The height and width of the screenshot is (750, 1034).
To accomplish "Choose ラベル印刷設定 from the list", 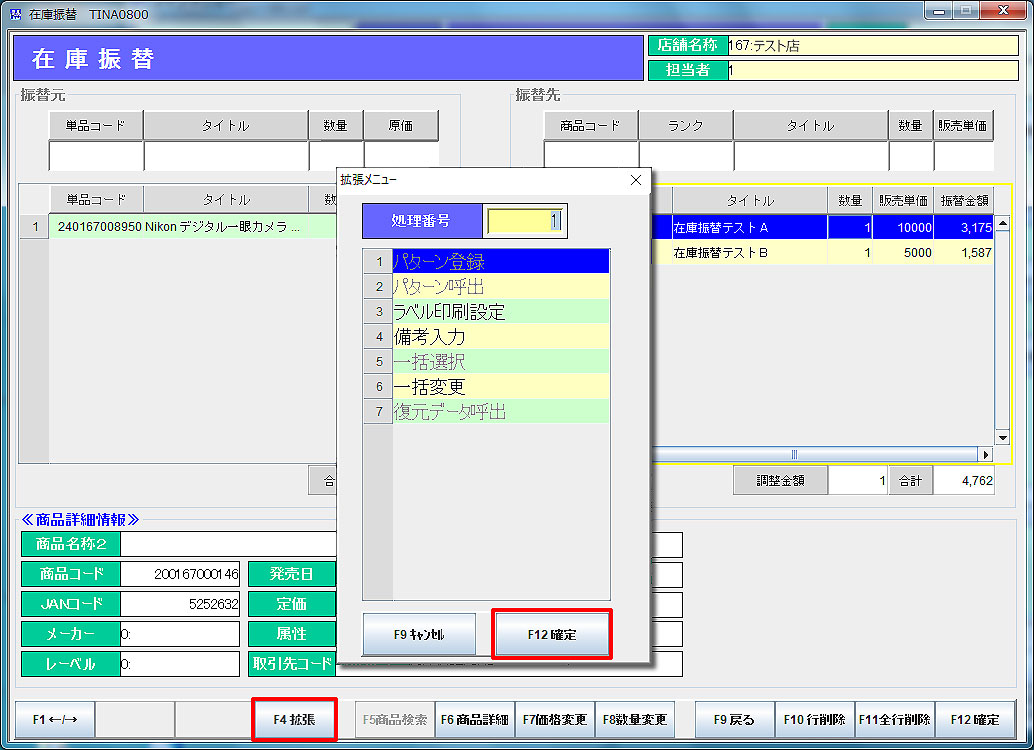I will click(500, 311).
